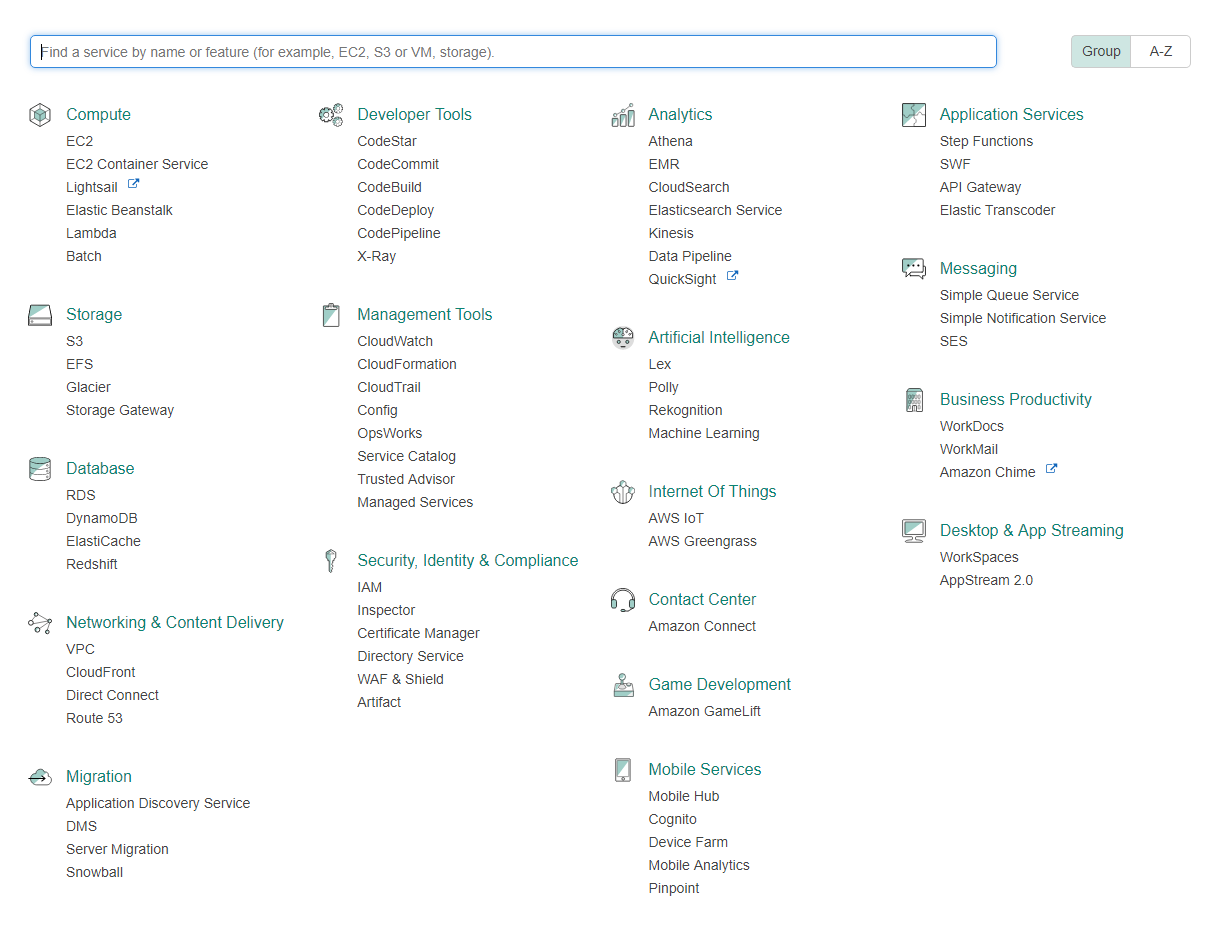Screen dimensions: 1223x928
Task: Open the IAM service
Action: pyautogui.click(x=370, y=588)
